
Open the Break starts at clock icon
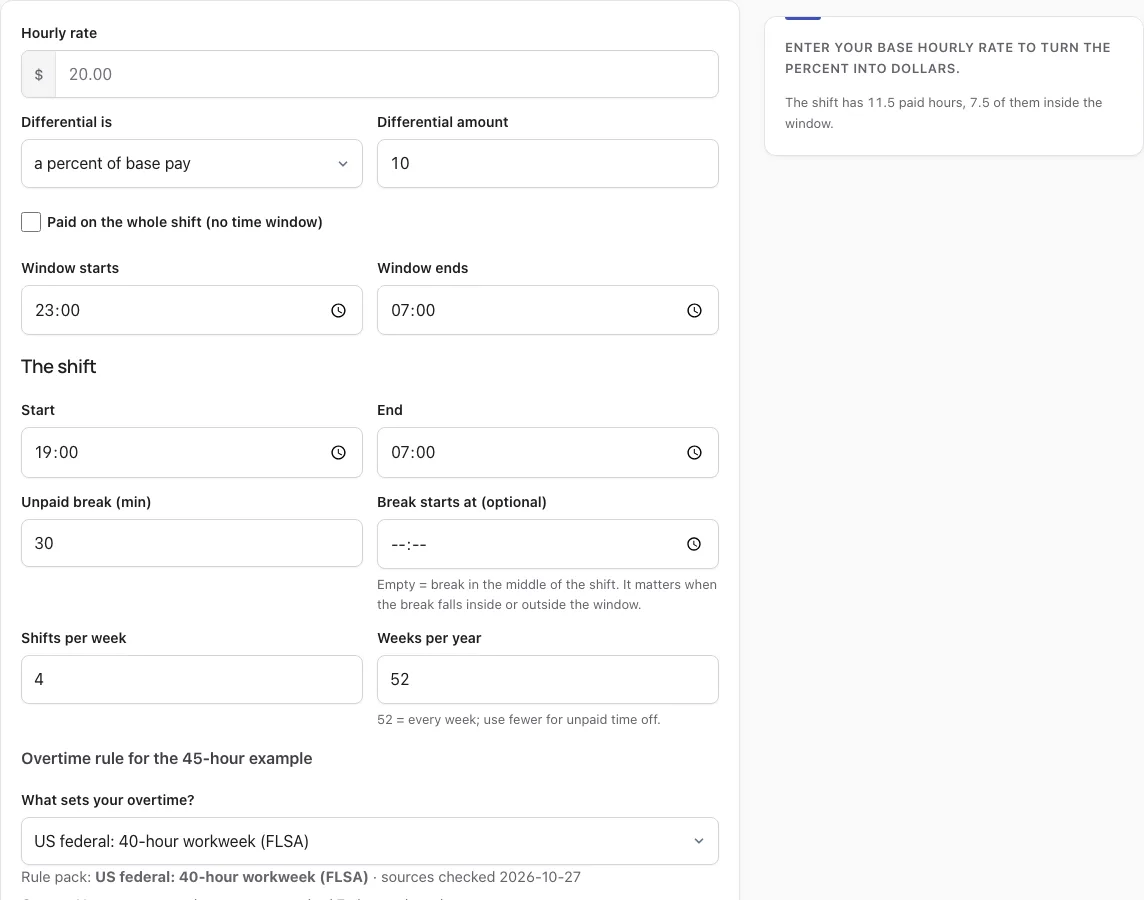694,544
